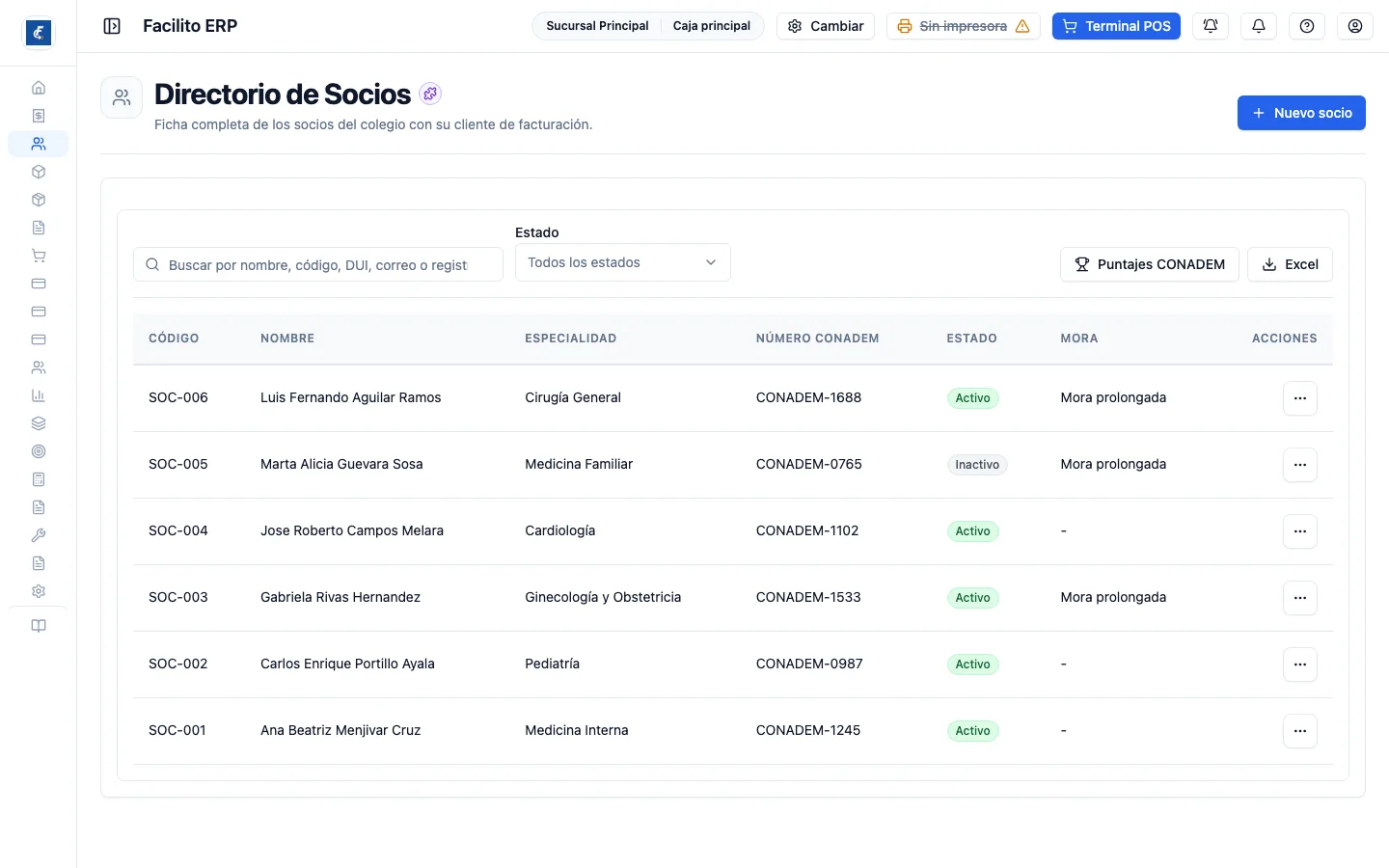The height and width of the screenshot is (868, 1389).
Task: Open the Terminal POS button
Action: pyautogui.click(x=1116, y=26)
